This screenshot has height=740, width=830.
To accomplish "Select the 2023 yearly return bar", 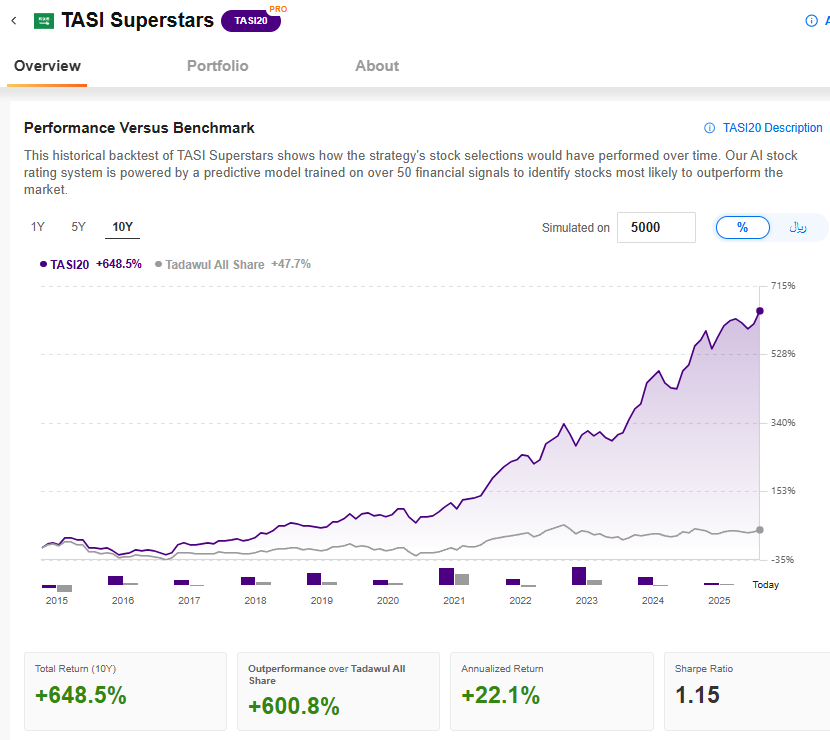I will pos(587,576).
